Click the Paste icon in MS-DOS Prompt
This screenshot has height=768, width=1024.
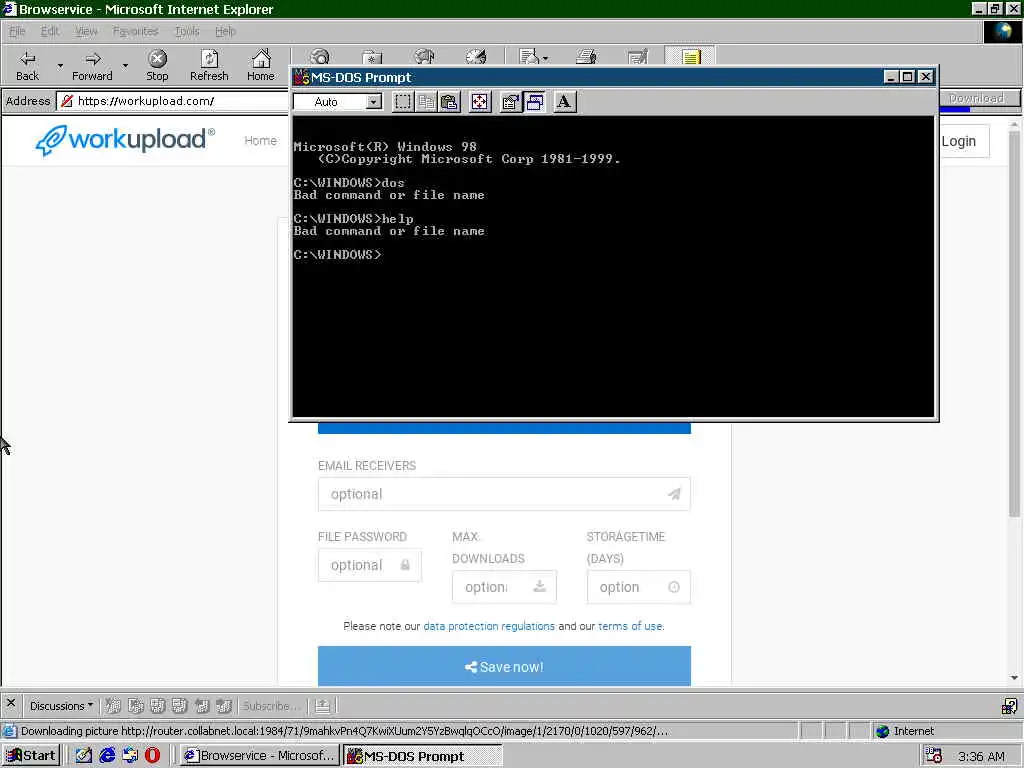coord(449,102)
